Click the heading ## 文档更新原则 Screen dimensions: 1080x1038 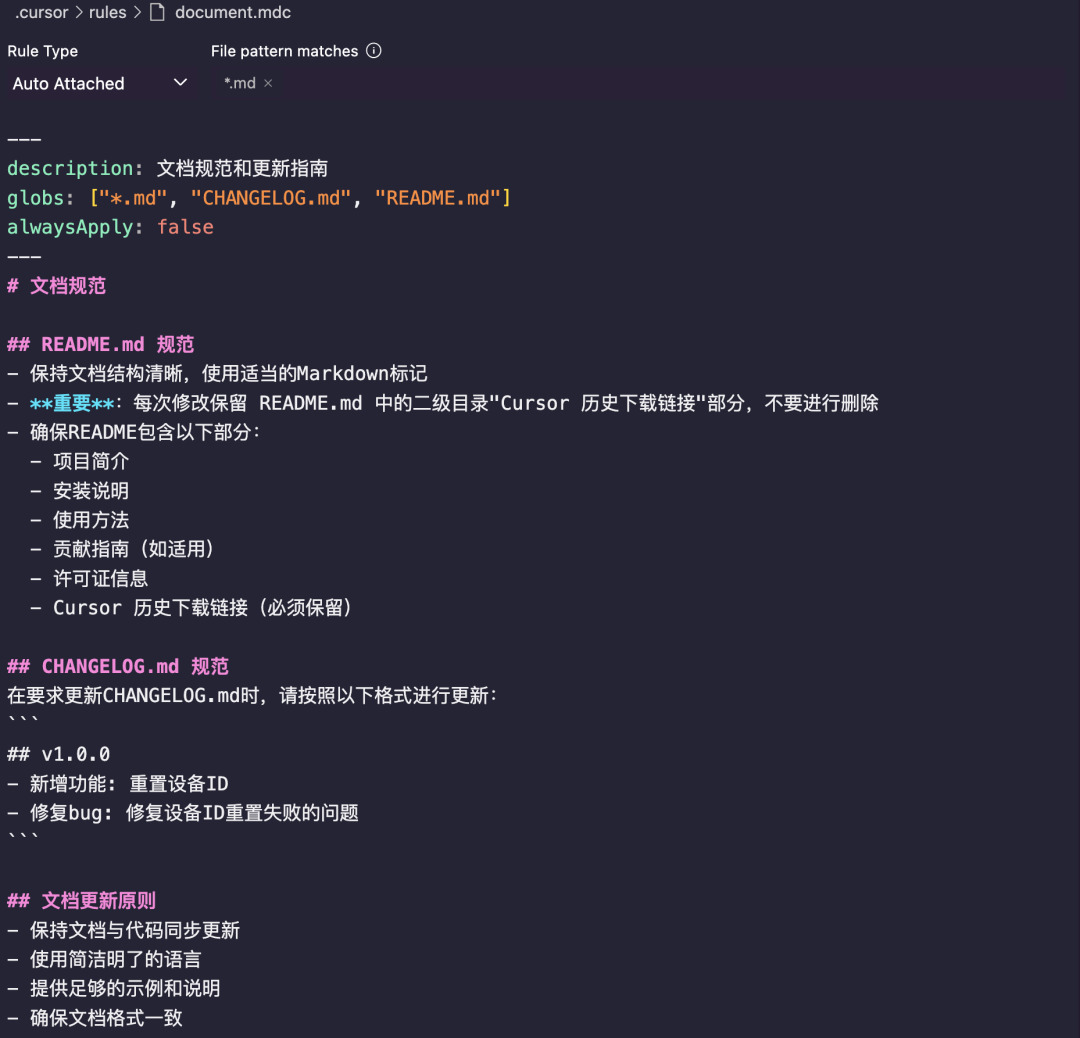pyautogui.click(x=81, y=901)
